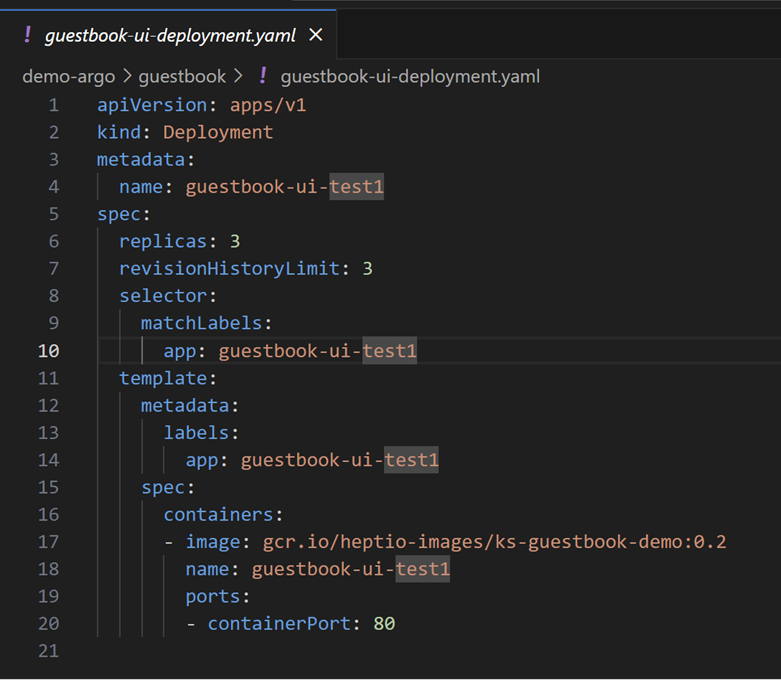The height and width of the screenshot is (680, 781).
Task: Click line number 21 in the gutter
Action: [48, 651]
